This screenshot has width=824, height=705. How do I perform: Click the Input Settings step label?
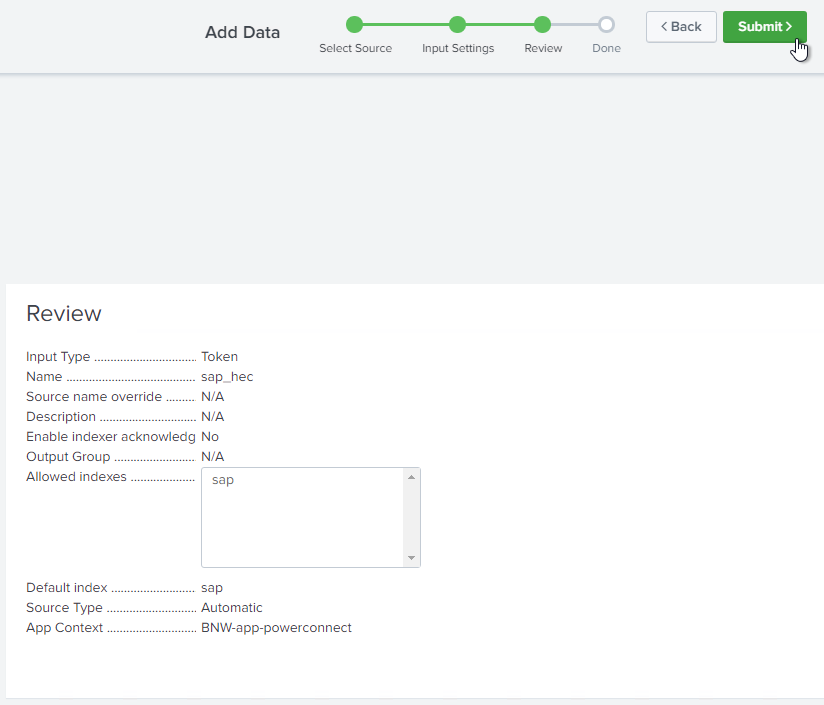pos(458,48)
